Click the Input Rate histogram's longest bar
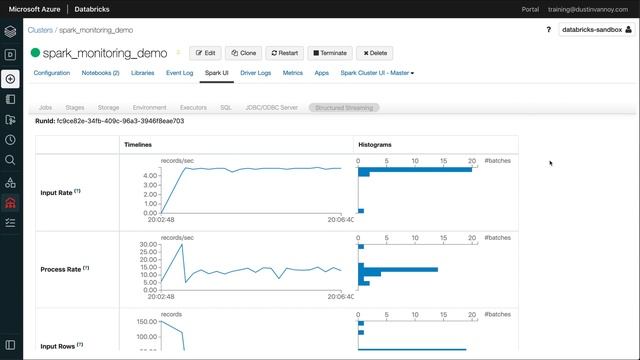Viewport: 640px width, 360px height. [x=415, y=169]
